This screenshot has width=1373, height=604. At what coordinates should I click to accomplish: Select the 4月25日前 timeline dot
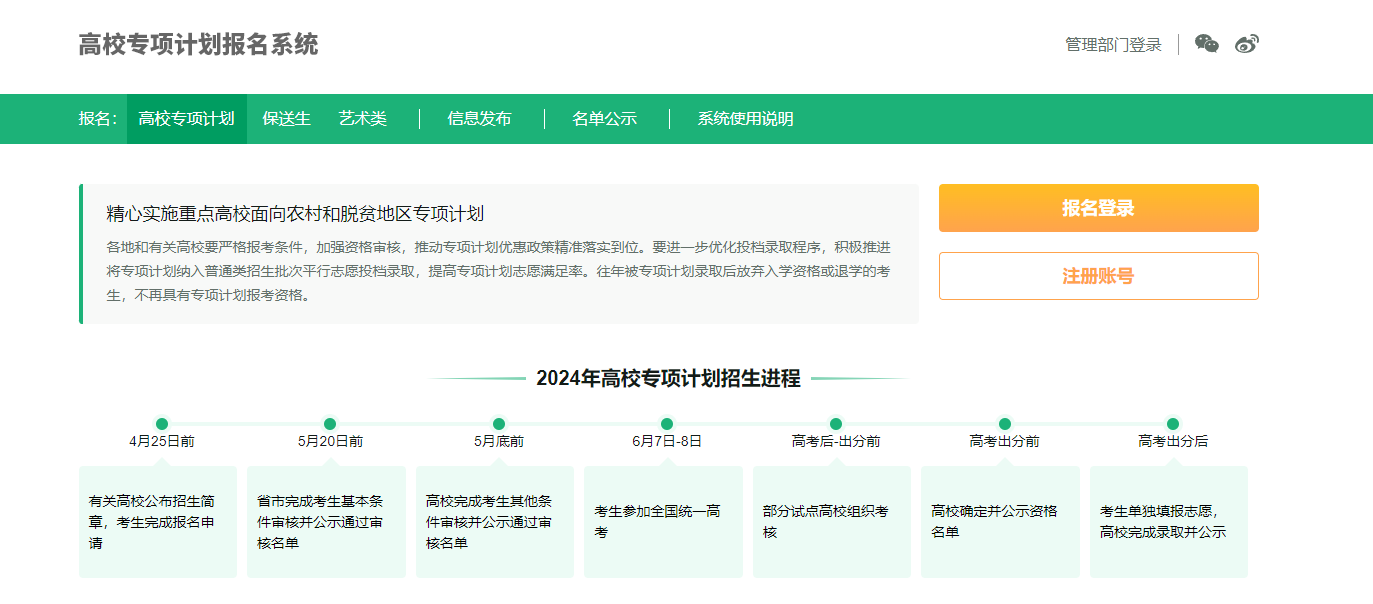162,424
